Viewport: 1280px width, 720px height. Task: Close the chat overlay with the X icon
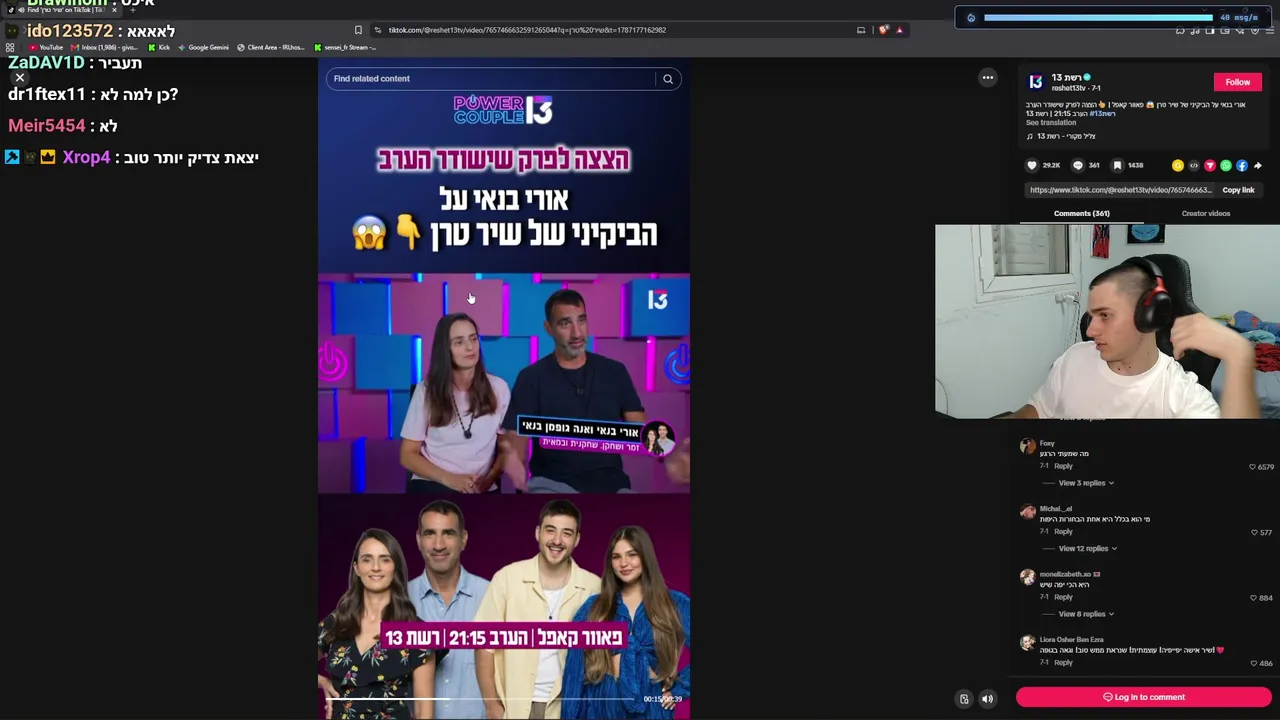[x=19, y=77]
